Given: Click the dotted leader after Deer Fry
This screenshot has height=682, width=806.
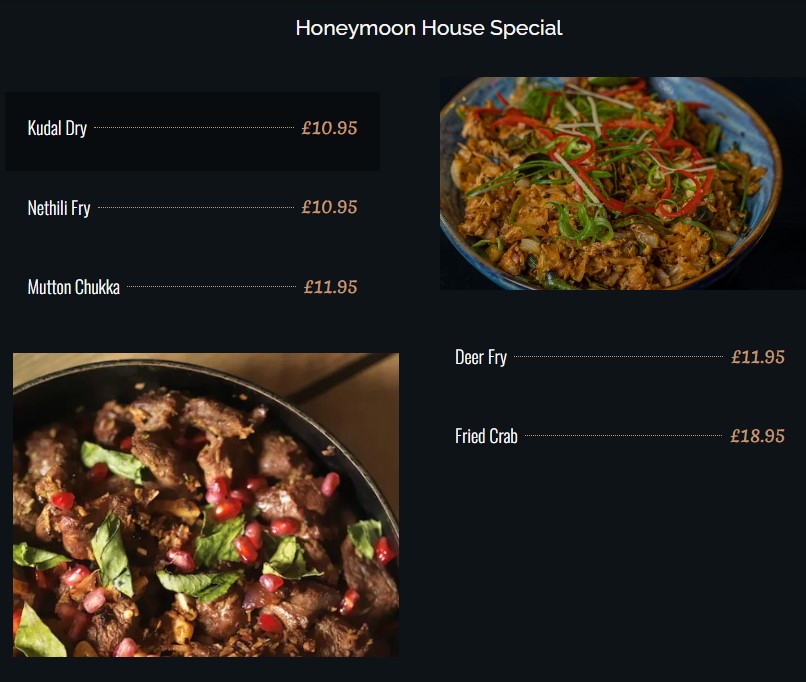Looking at the screenshot, I should click(x=618, y=356).
